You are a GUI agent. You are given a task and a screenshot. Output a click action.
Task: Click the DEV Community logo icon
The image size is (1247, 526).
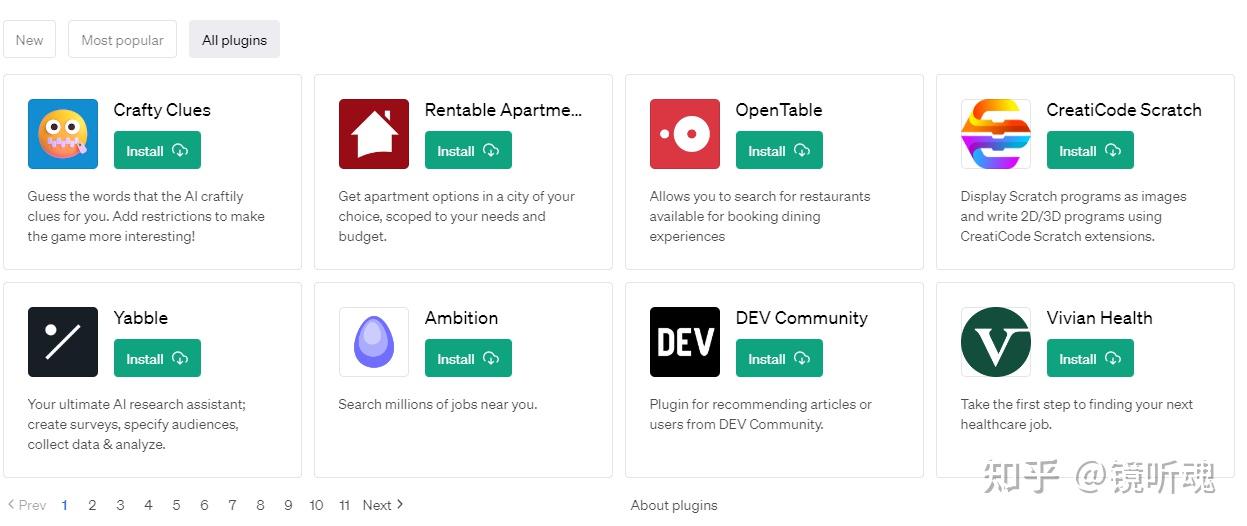pos(685,342)
